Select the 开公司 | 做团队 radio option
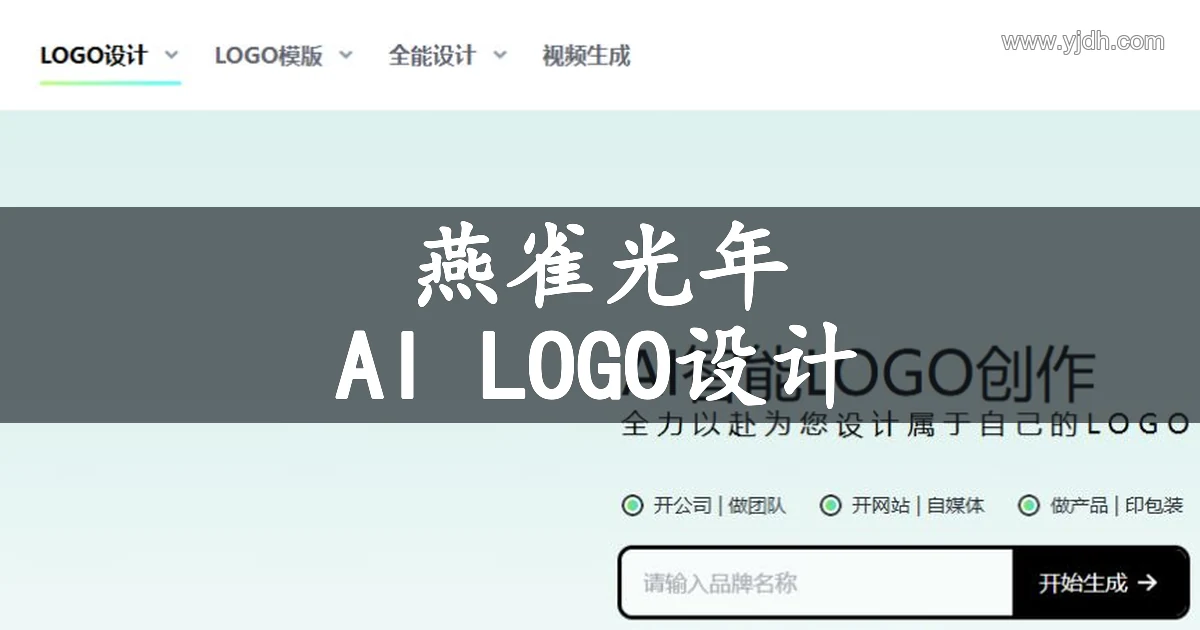Image resolution: width=1200 pixels, height=630 pixels. (632, 505)
